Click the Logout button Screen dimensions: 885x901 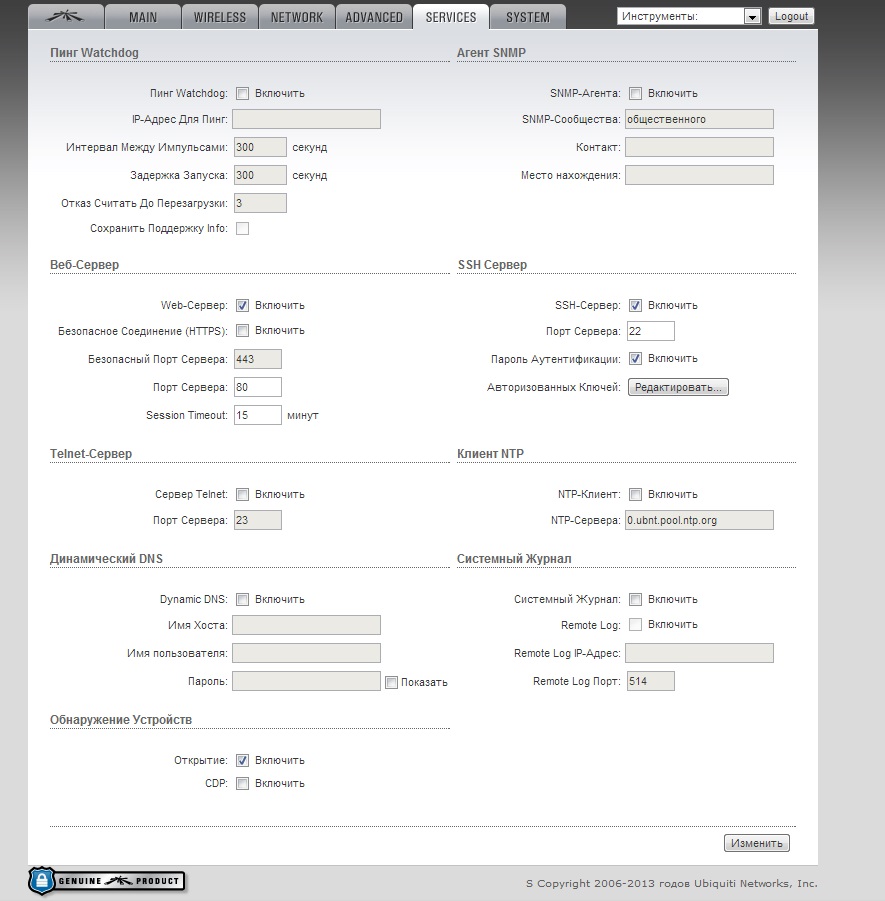coord(791,16)
